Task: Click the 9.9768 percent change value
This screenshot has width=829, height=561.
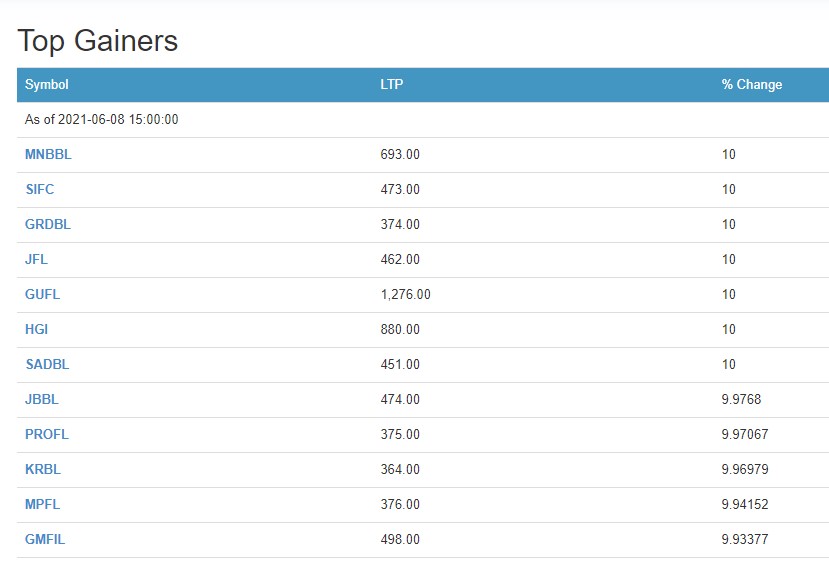Action: click(x=742, y=400)
